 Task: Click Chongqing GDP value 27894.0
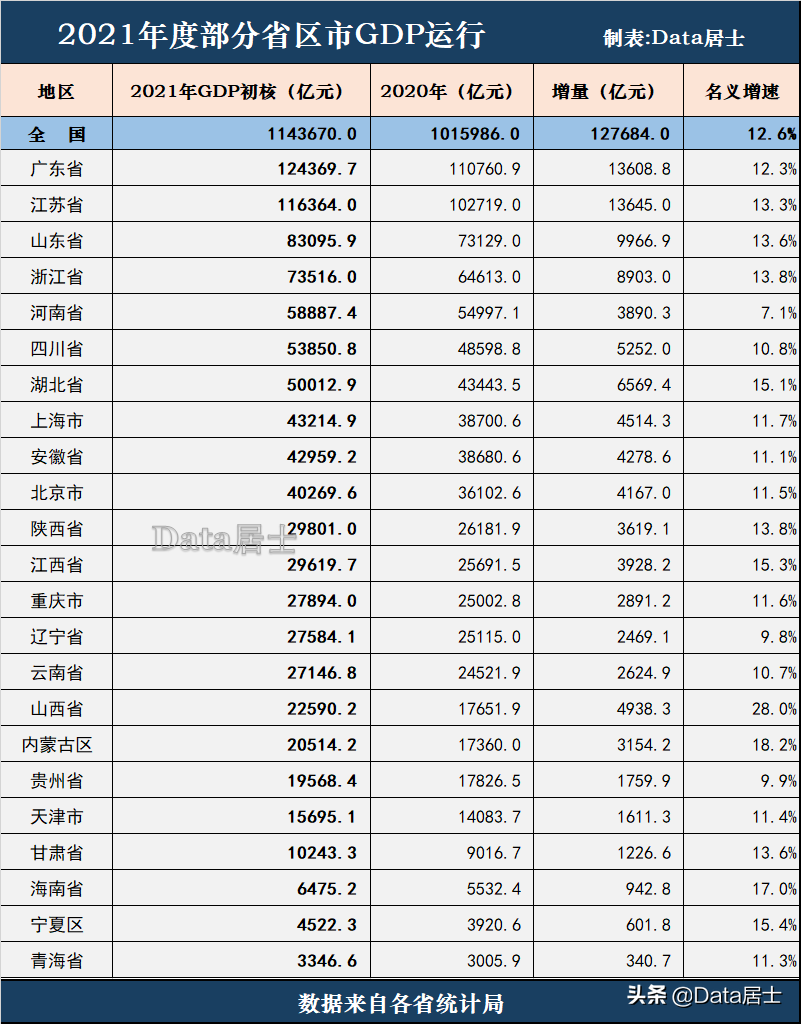click(x=322, y=600)
